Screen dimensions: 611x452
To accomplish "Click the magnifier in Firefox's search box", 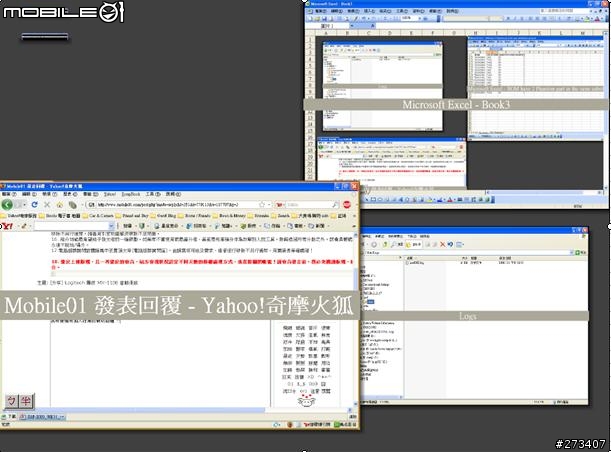I will (335, 205).
